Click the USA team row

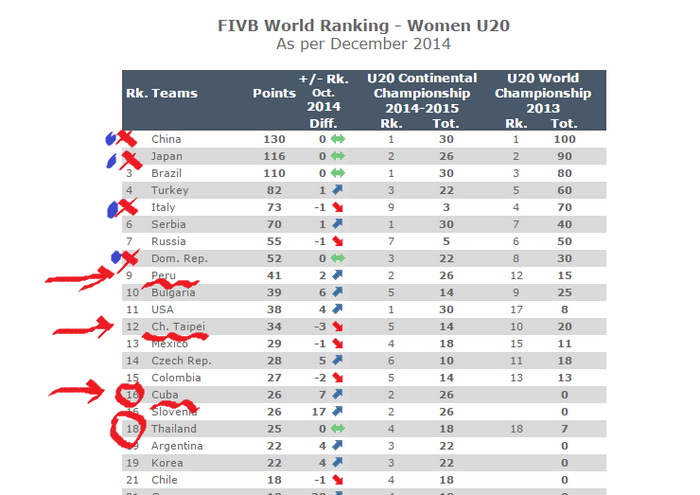pos(364,309)
